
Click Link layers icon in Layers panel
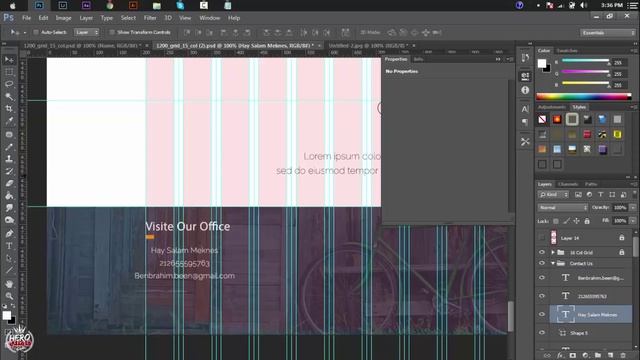coord(547,356)
